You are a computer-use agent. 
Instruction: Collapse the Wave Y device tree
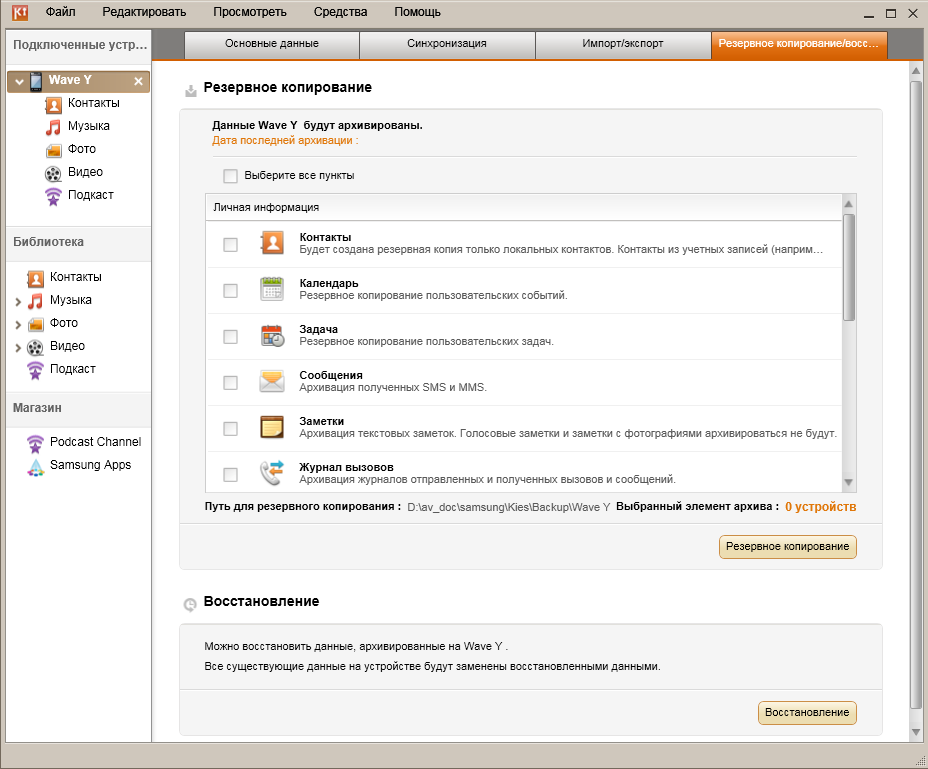coord(19,81)
